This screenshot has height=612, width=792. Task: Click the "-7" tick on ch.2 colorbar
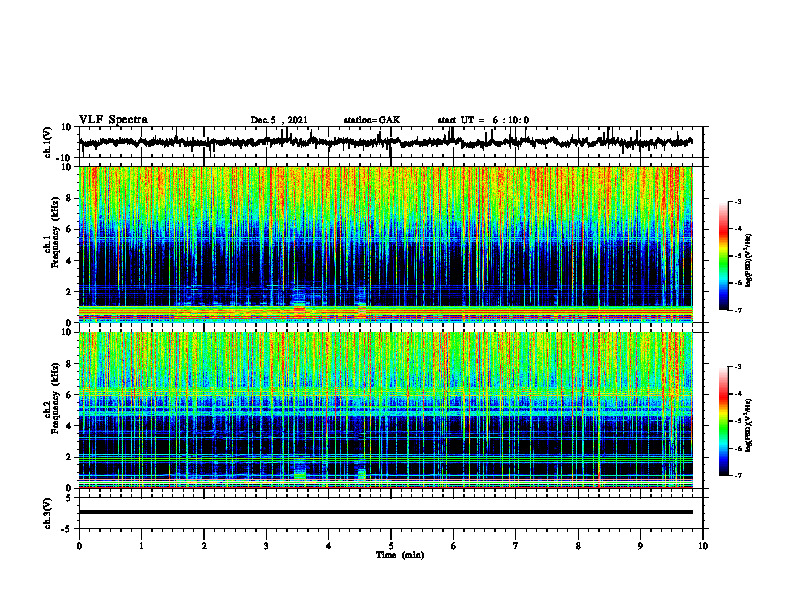(738, 476)
